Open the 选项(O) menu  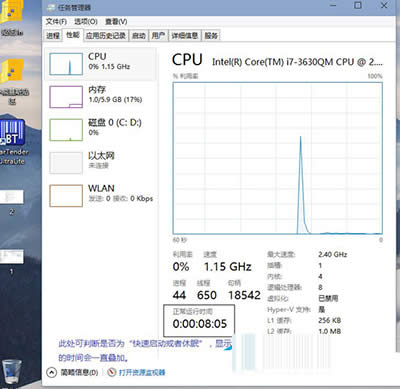(86, 22)
